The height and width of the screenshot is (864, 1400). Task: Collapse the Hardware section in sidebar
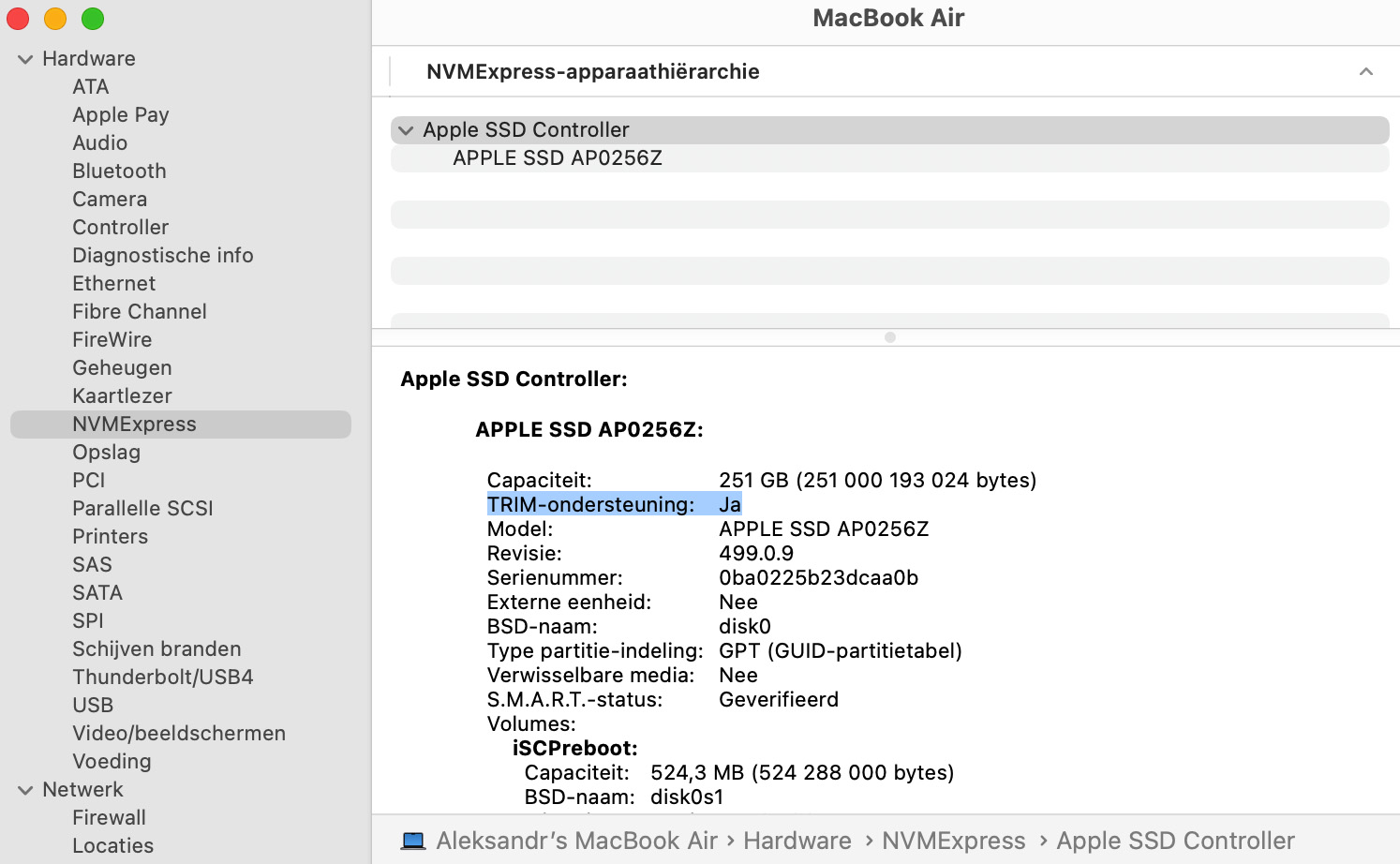coord(25,59)
